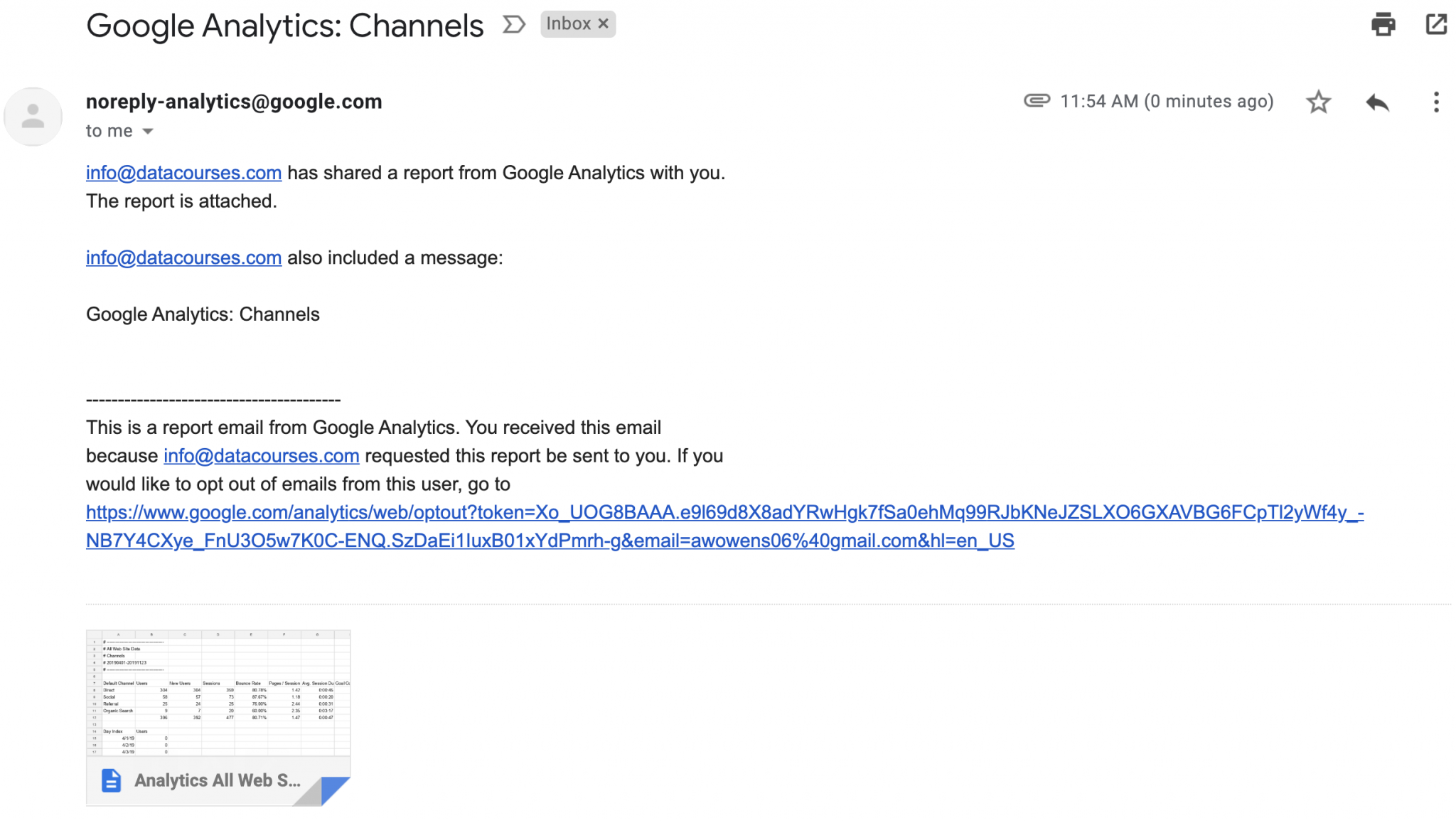The image size is (1456, 823).
Task: Open the second info@datacourses.com link
Action: pos(183,257)
